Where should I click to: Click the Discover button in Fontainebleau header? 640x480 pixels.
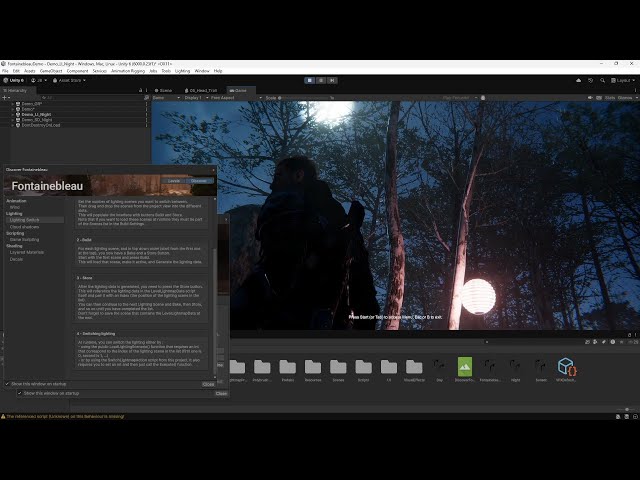199,181
